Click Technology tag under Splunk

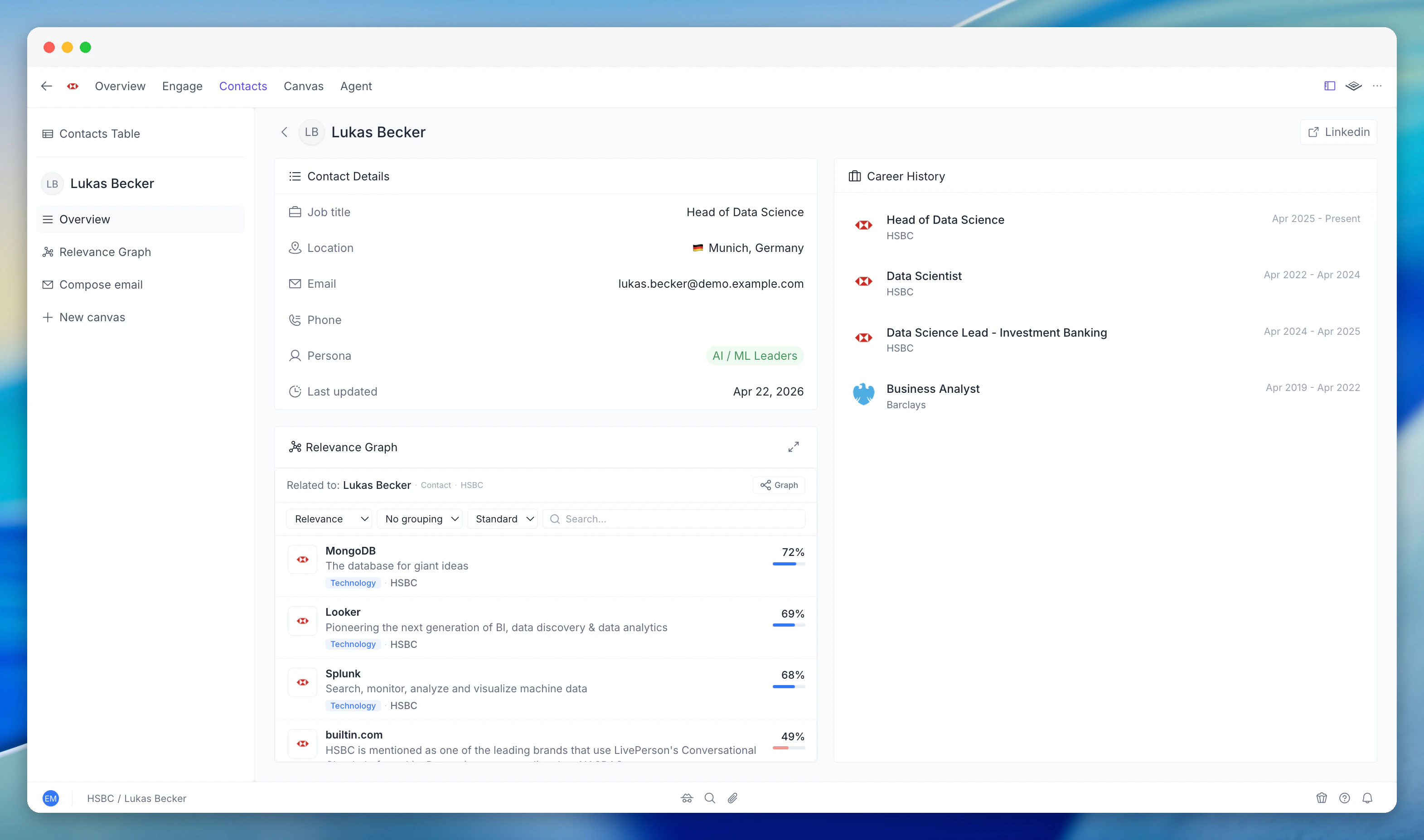353,706
